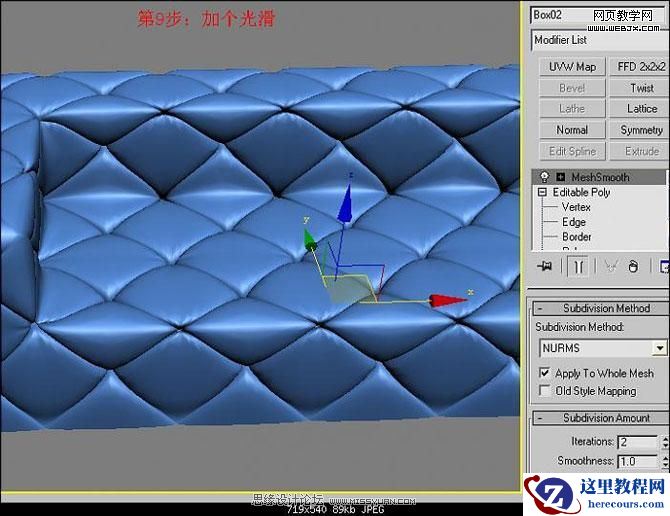This screenshot has width=670, height=516.
Task: Toggle the MeshSmooth lightbulb on/off icon
Action: click(544, 176)
